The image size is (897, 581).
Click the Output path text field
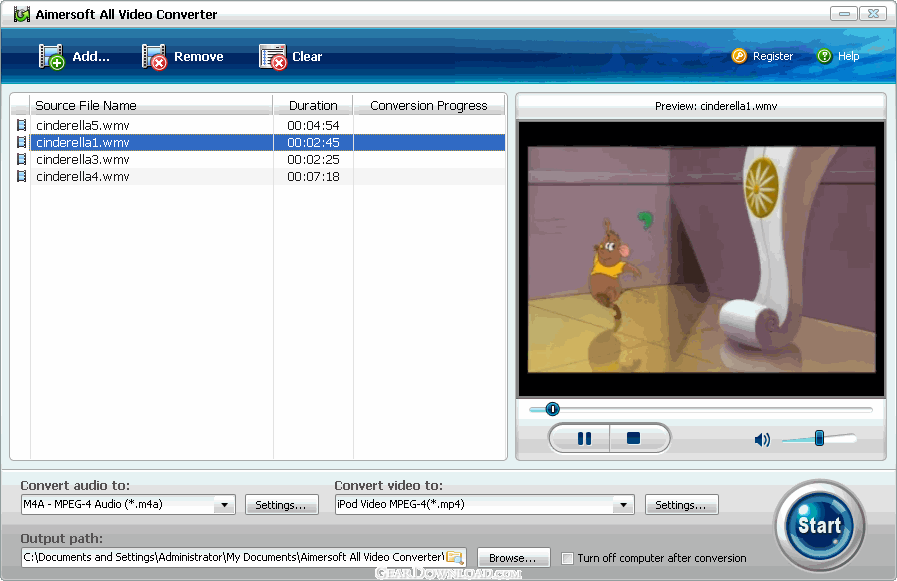(x=243, y=557)
